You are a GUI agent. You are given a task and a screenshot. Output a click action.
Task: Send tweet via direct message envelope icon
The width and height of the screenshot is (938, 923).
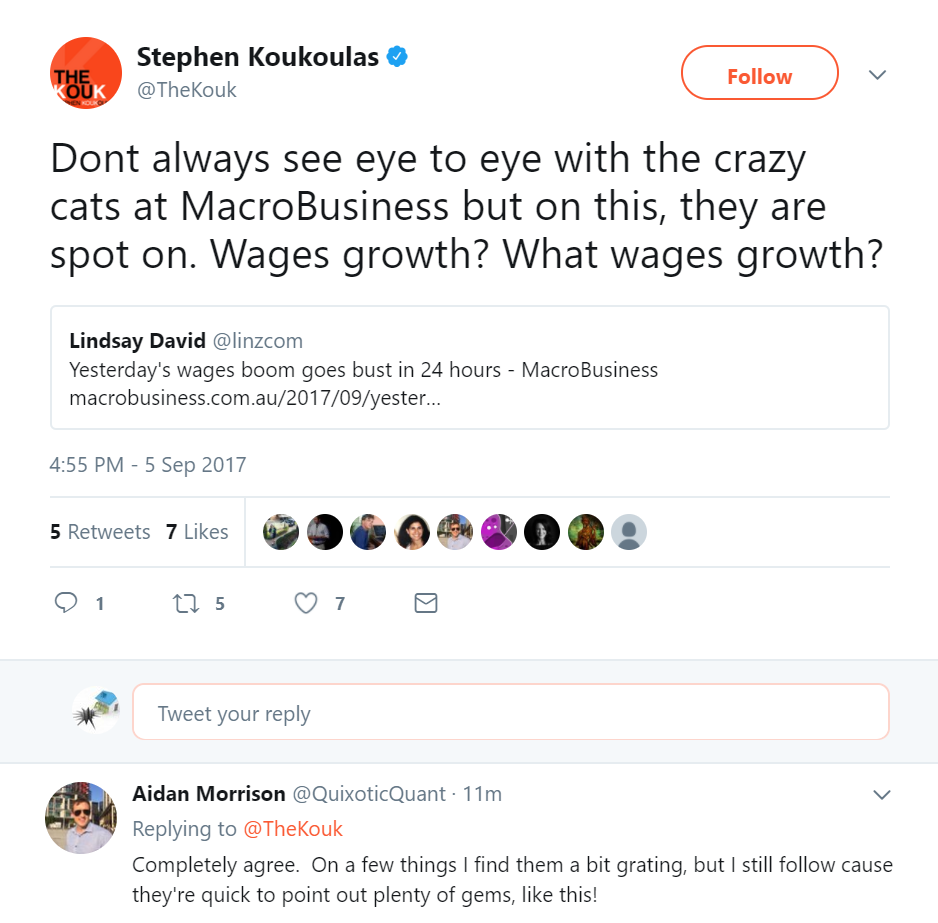tap(426, 603)
